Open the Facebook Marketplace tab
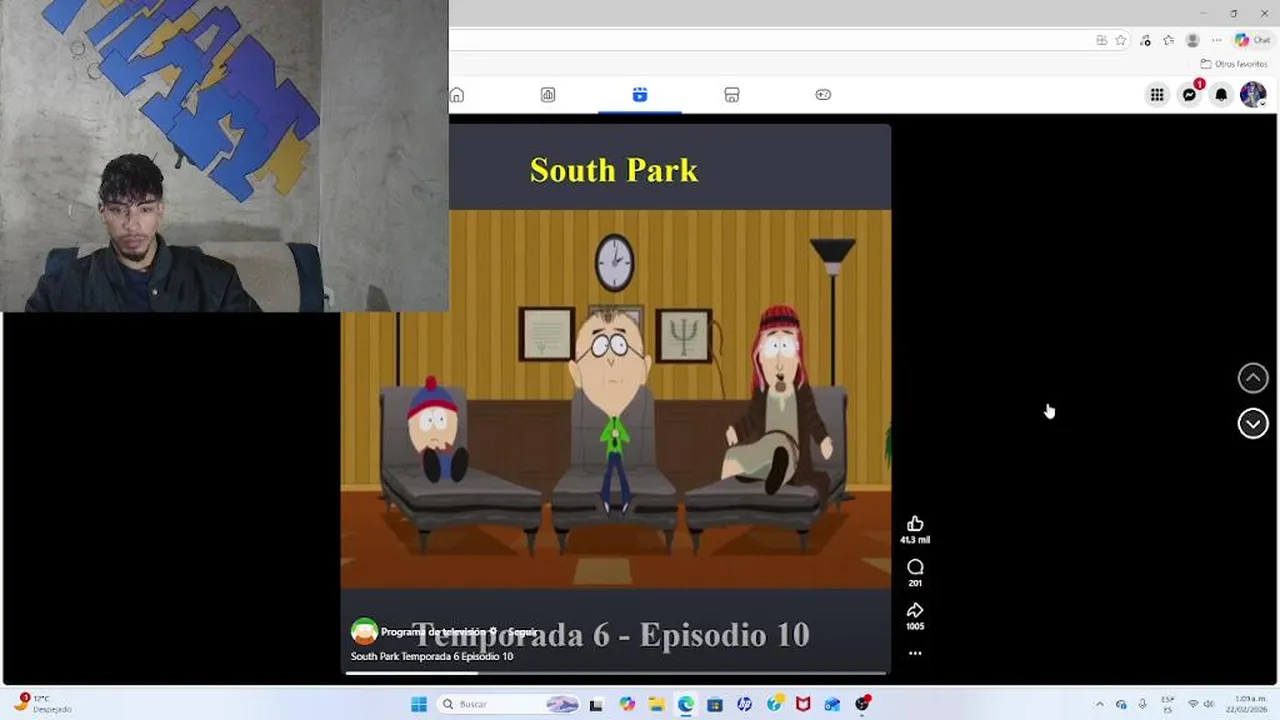1280x720 pixels. coord(732,95)
